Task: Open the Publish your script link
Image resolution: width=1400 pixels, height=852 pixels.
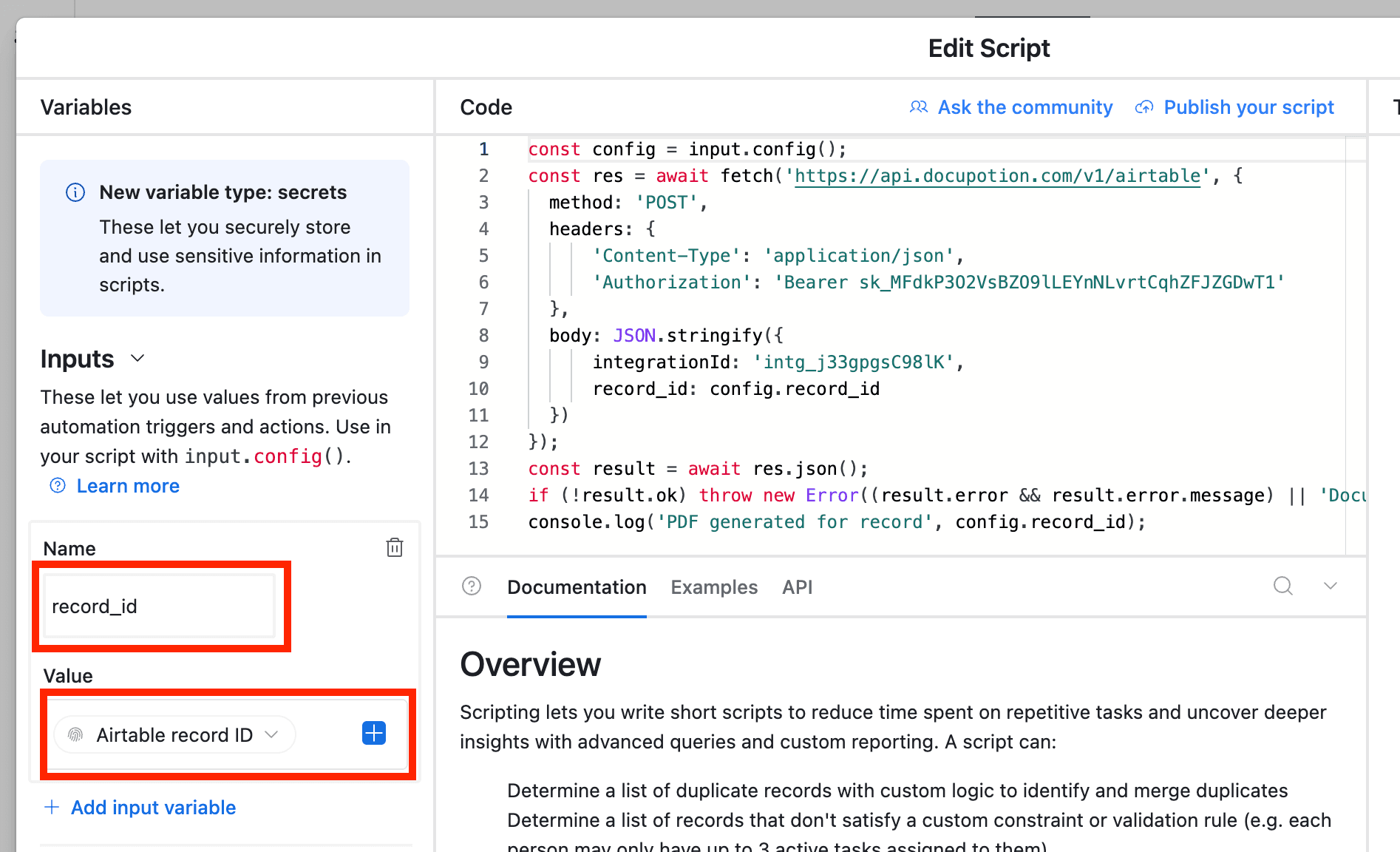Action: click(1249, 107)
